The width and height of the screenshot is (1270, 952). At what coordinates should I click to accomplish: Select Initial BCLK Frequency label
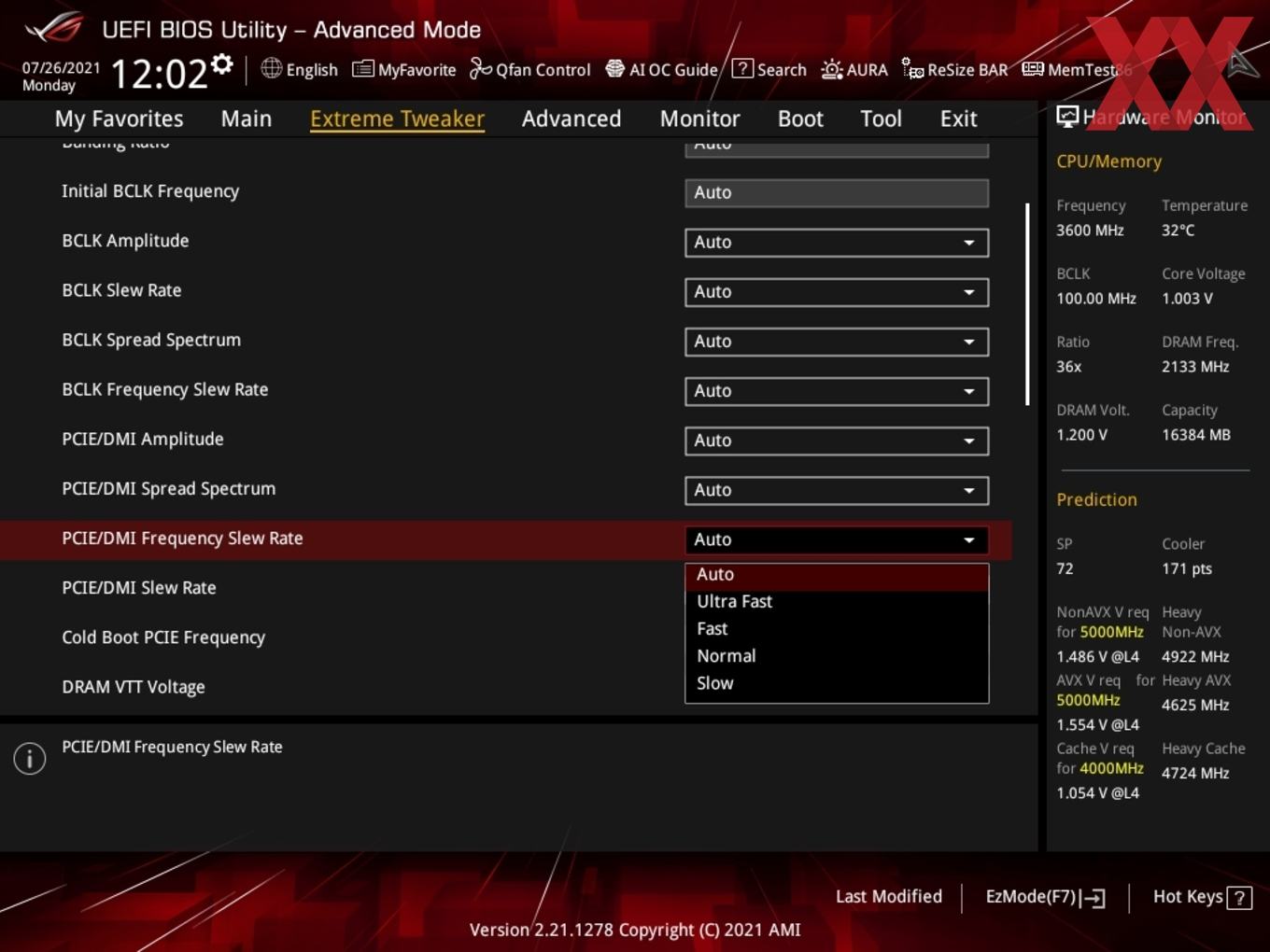[150, 191]
